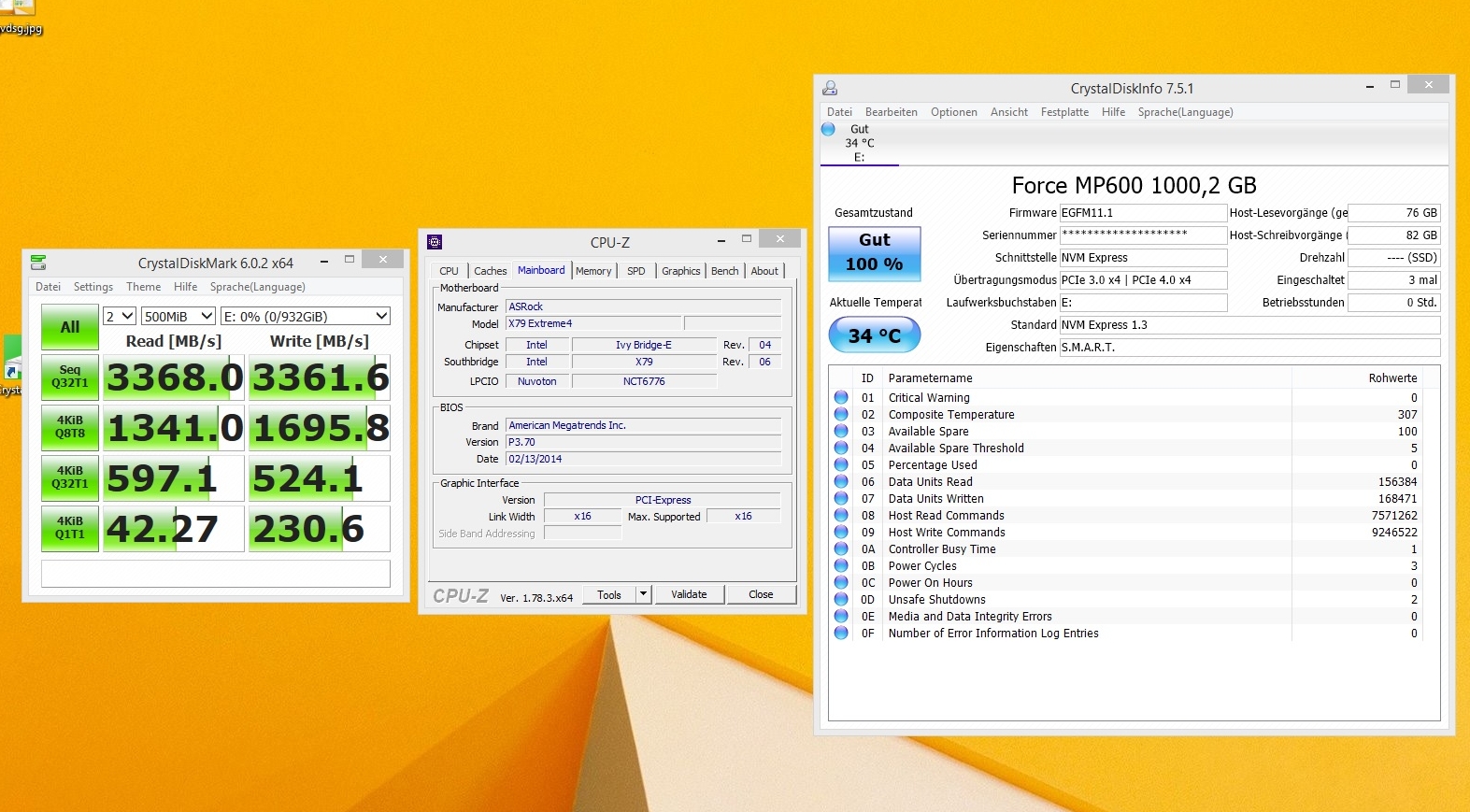Open the Hilfe menu in CrystalDiskInfo
Image resolution: width=1470 pixels, height=812 pixels.
point(1113,112)
